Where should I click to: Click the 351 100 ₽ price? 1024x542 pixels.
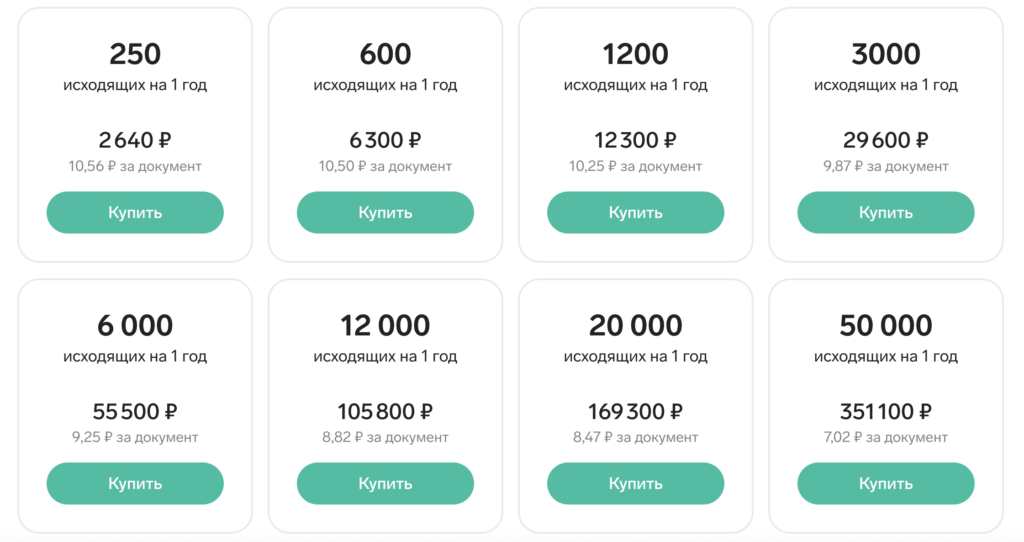pos(885,411)
